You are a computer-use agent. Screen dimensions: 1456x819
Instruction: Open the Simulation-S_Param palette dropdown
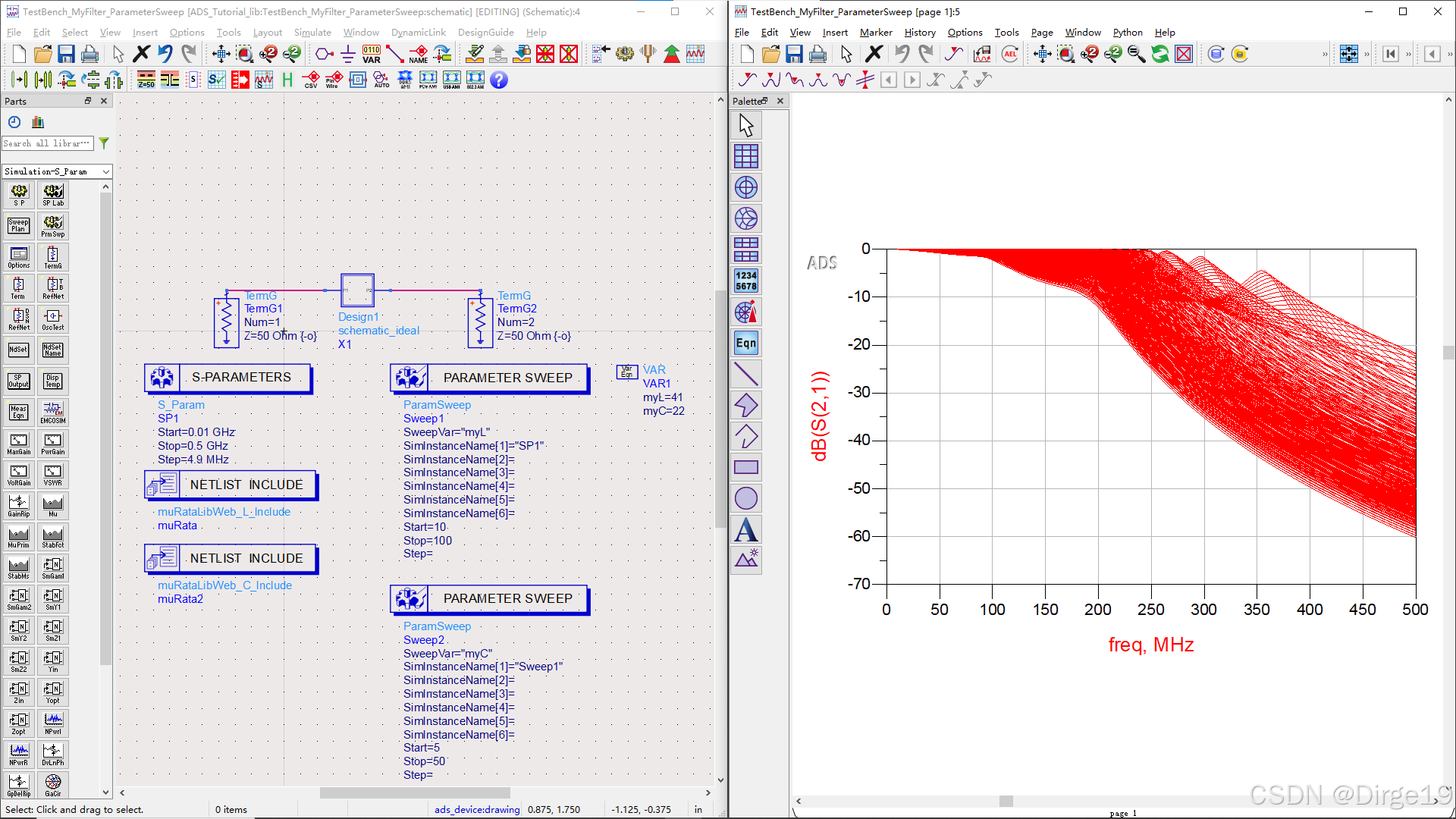[57, 171]
